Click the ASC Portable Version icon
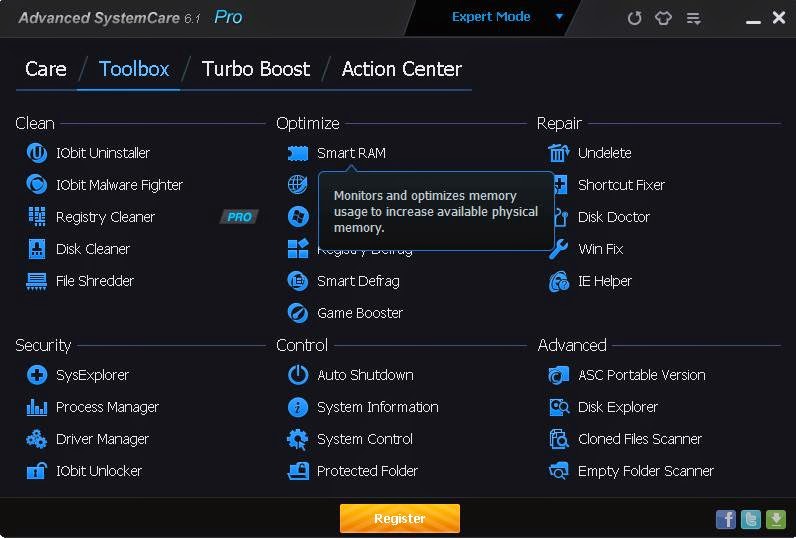This screenshot has height=539, width=796. (x=558, y=375)
